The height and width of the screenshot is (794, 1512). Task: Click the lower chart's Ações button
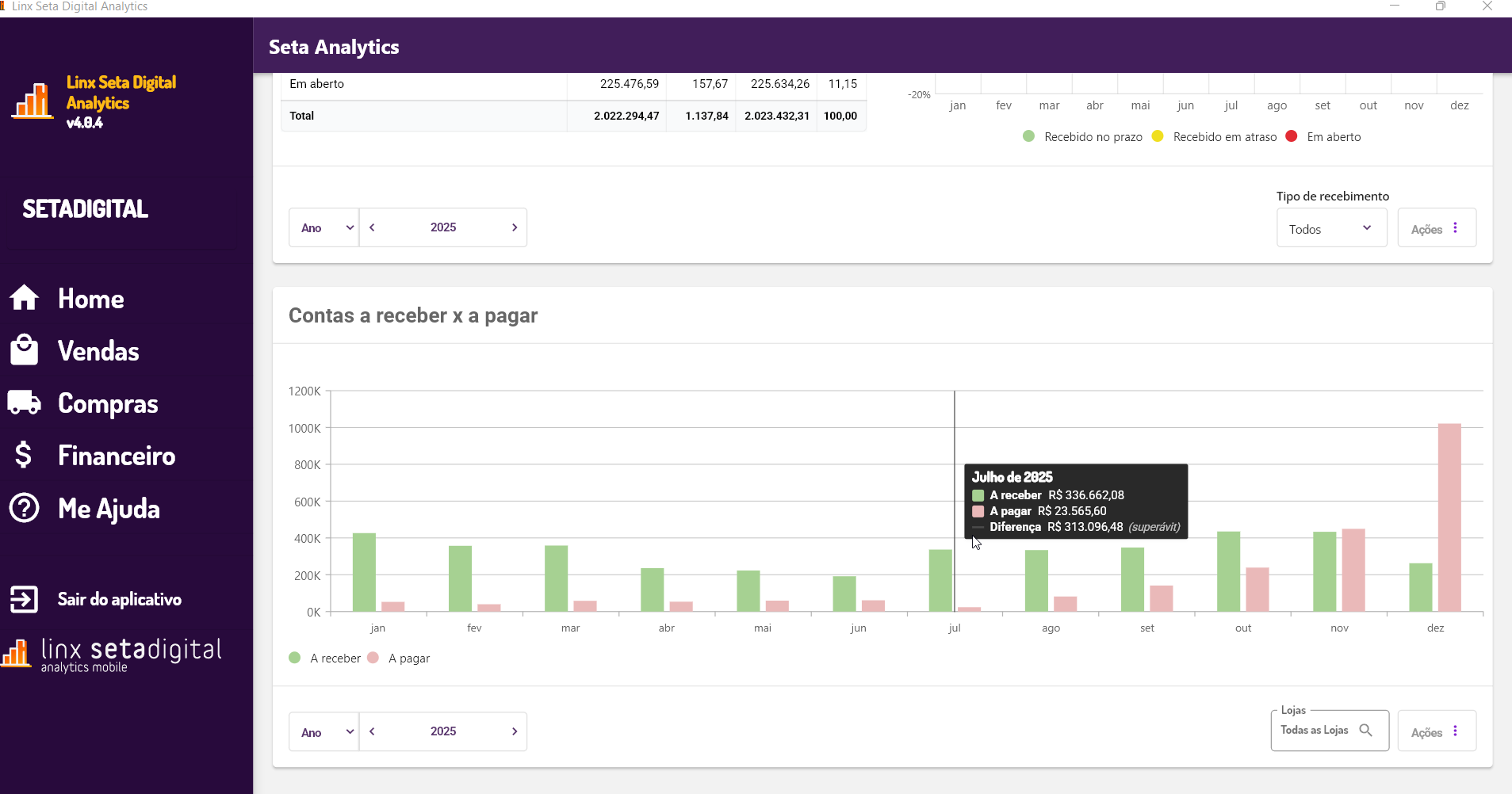point(1436,731)
